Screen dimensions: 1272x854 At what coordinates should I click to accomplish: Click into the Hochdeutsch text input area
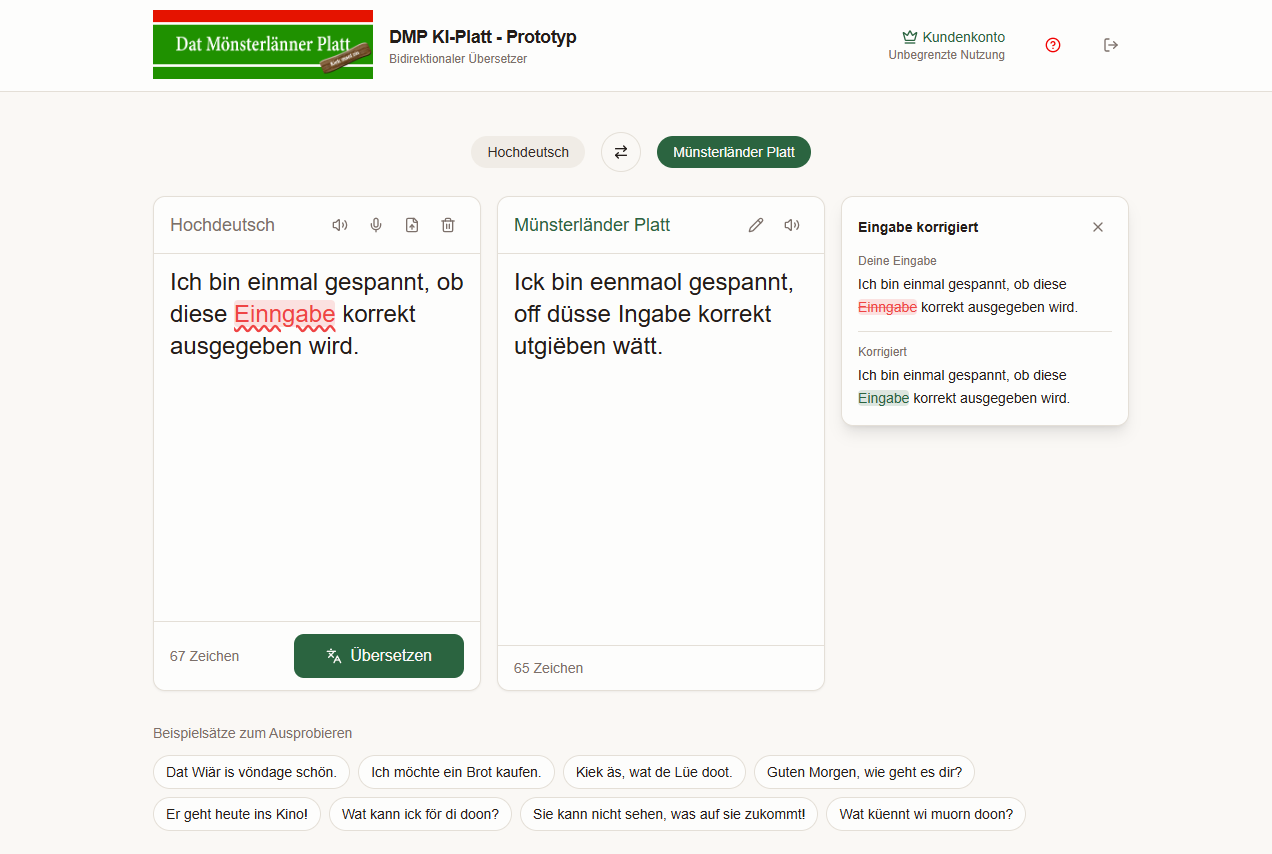tap(317, 437)
